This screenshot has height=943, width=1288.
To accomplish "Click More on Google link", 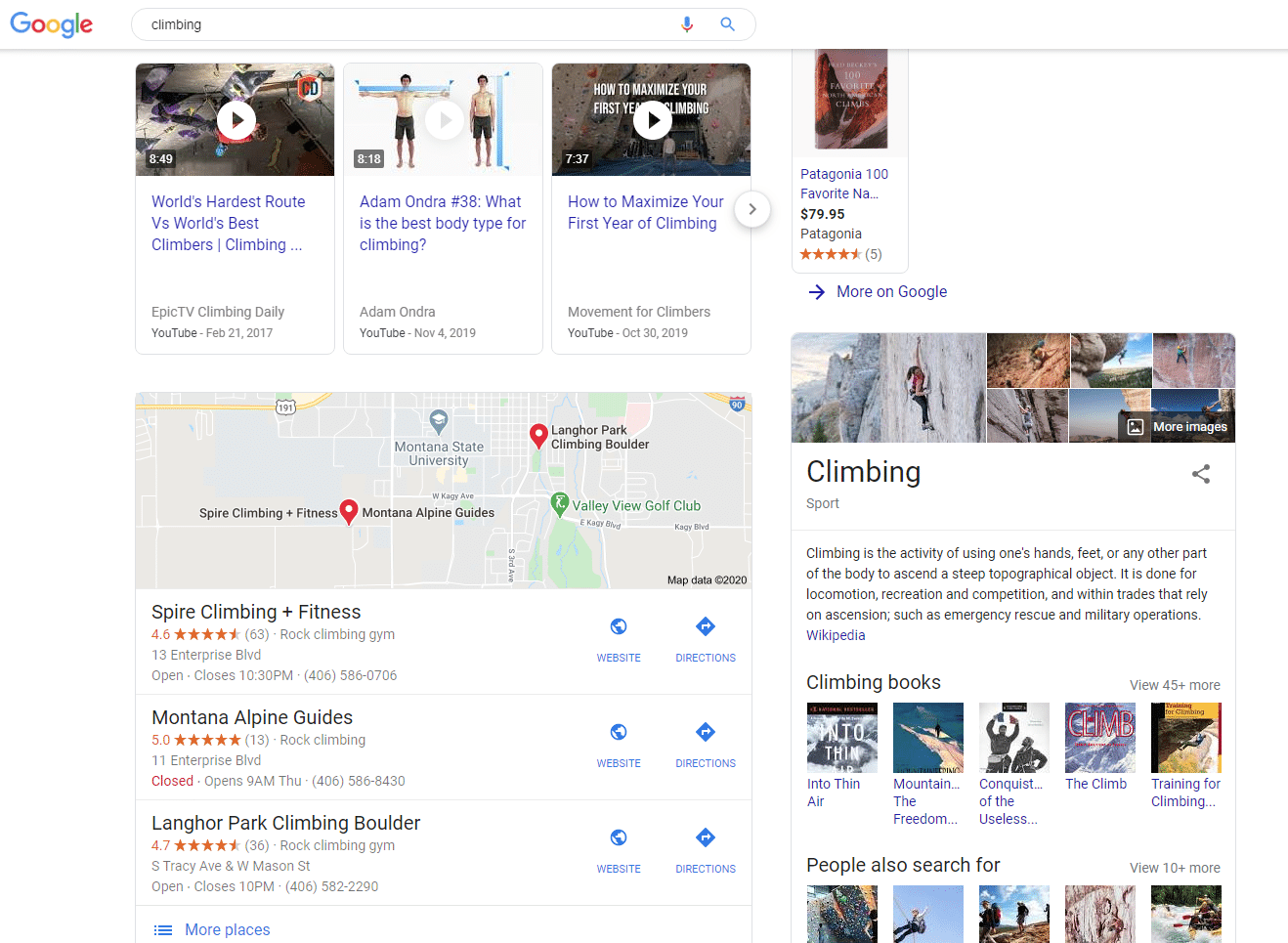I will 891,291.
